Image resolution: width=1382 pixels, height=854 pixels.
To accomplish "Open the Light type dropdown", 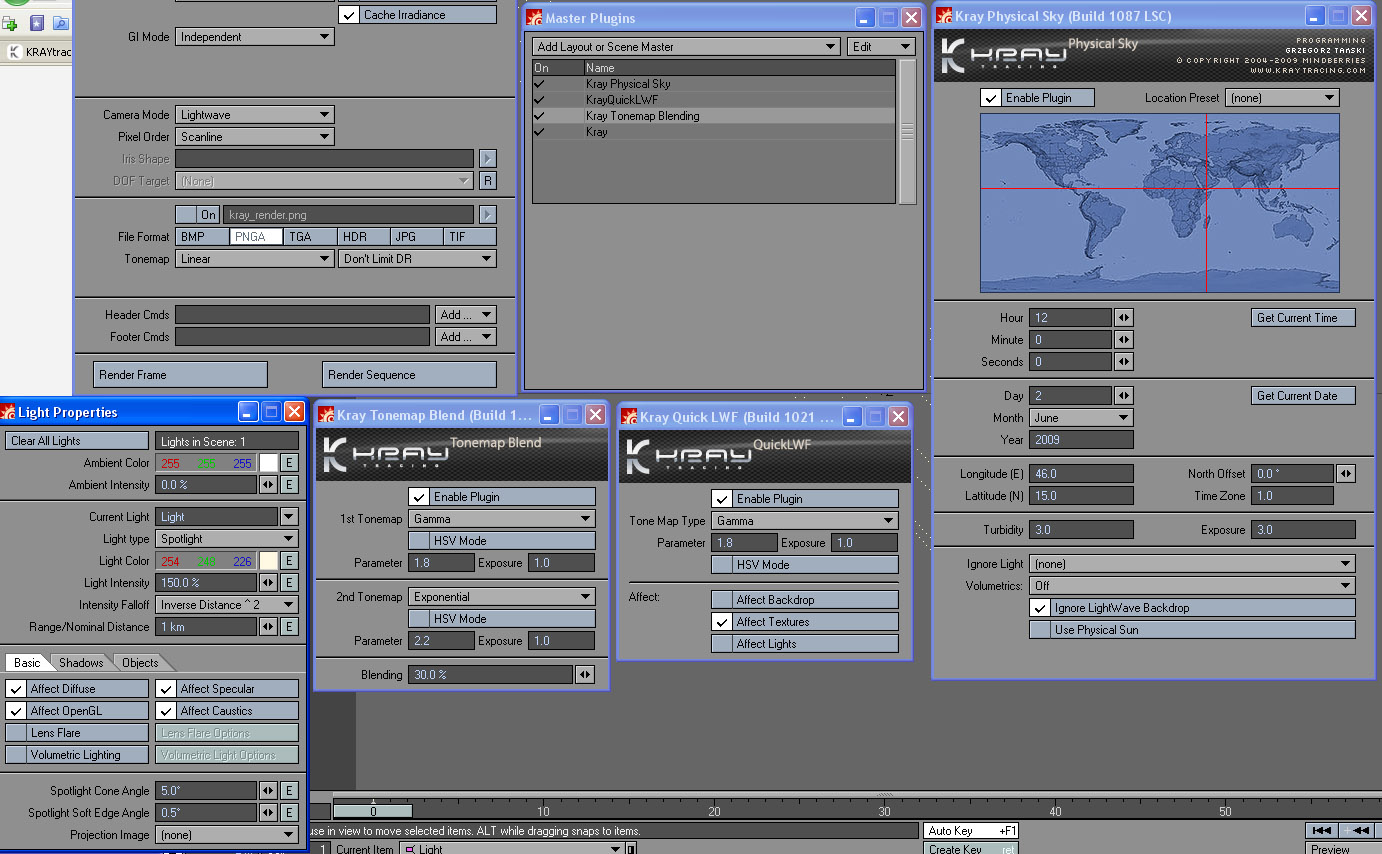I will tap(227, 539).
